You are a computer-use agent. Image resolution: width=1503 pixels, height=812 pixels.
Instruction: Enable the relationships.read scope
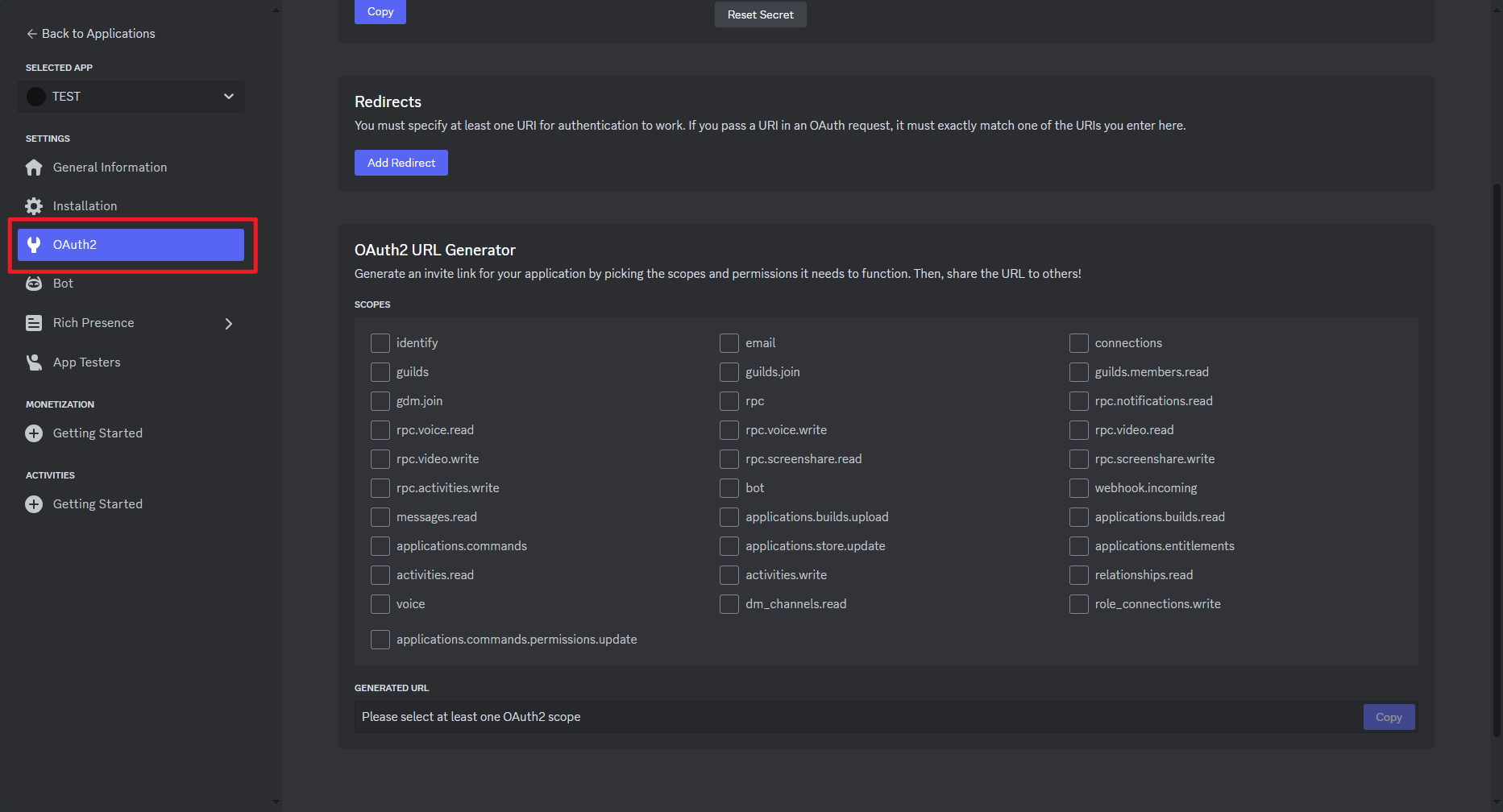pyautogui.click(x=1079, y=575)
